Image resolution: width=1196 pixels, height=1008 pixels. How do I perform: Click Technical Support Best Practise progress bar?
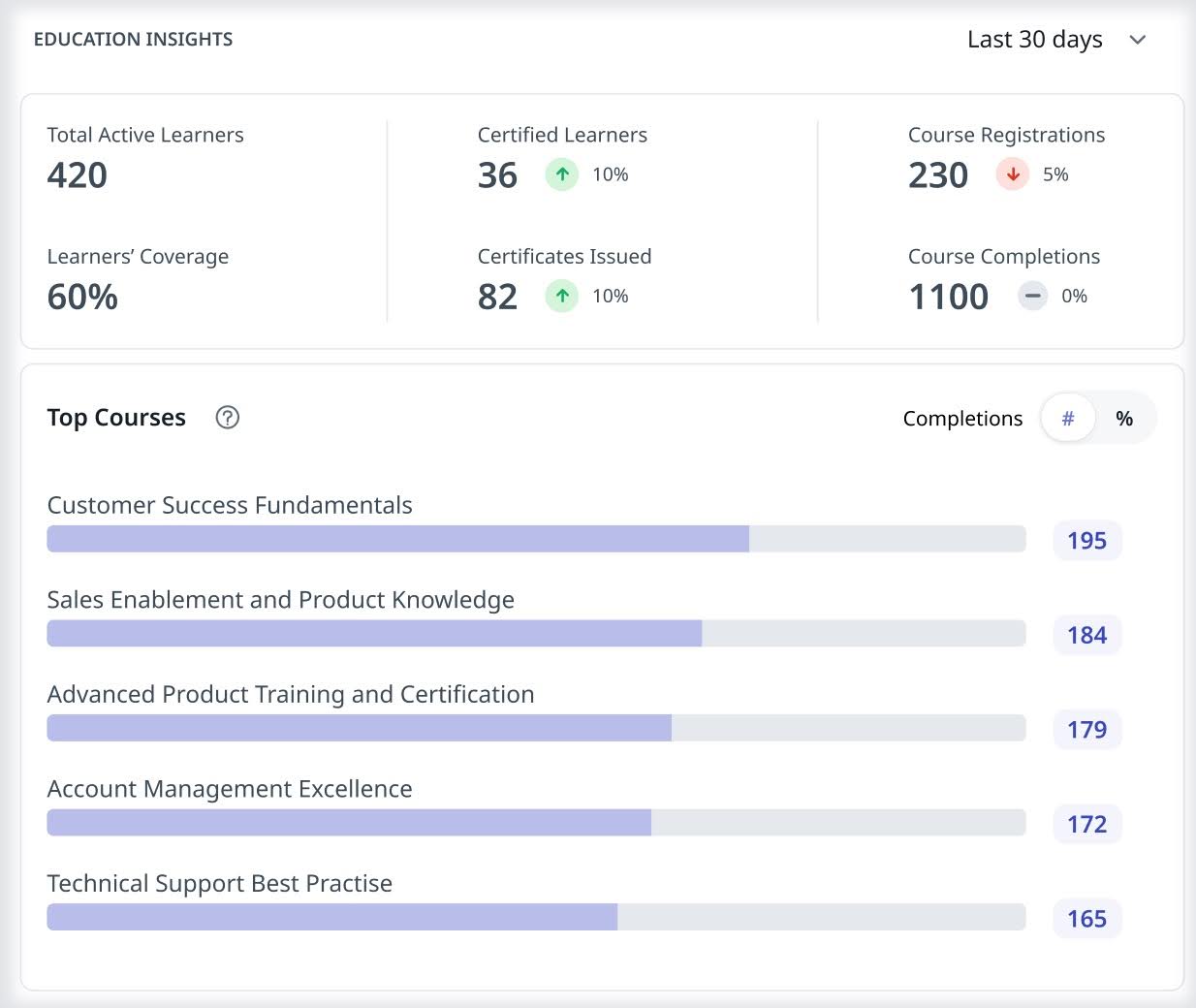[536, 917]
